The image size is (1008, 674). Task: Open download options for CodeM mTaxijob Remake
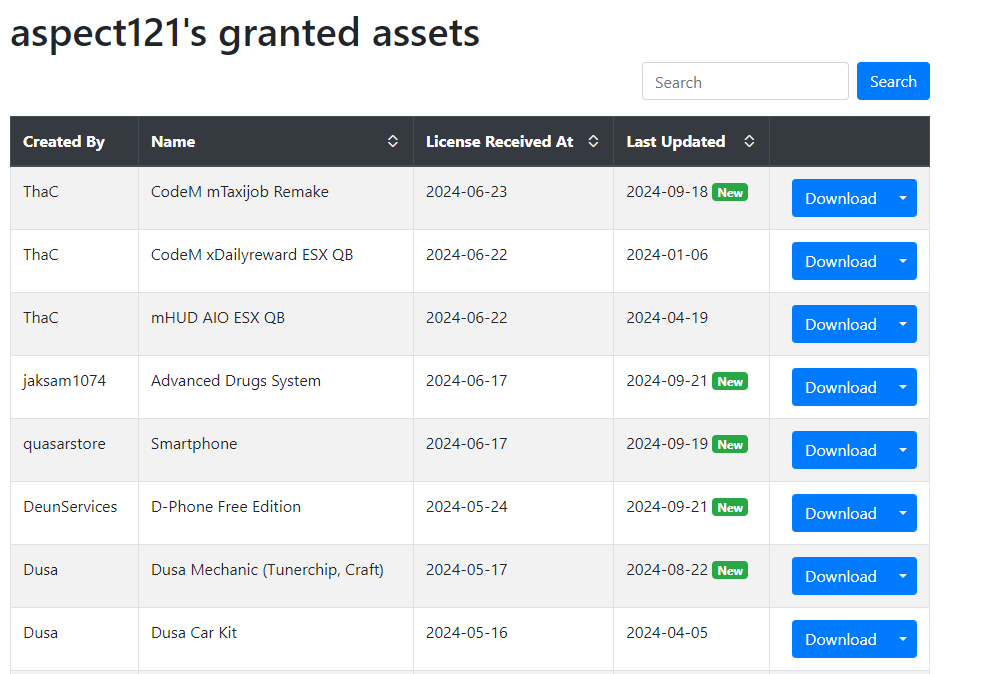tap(903, 198)
